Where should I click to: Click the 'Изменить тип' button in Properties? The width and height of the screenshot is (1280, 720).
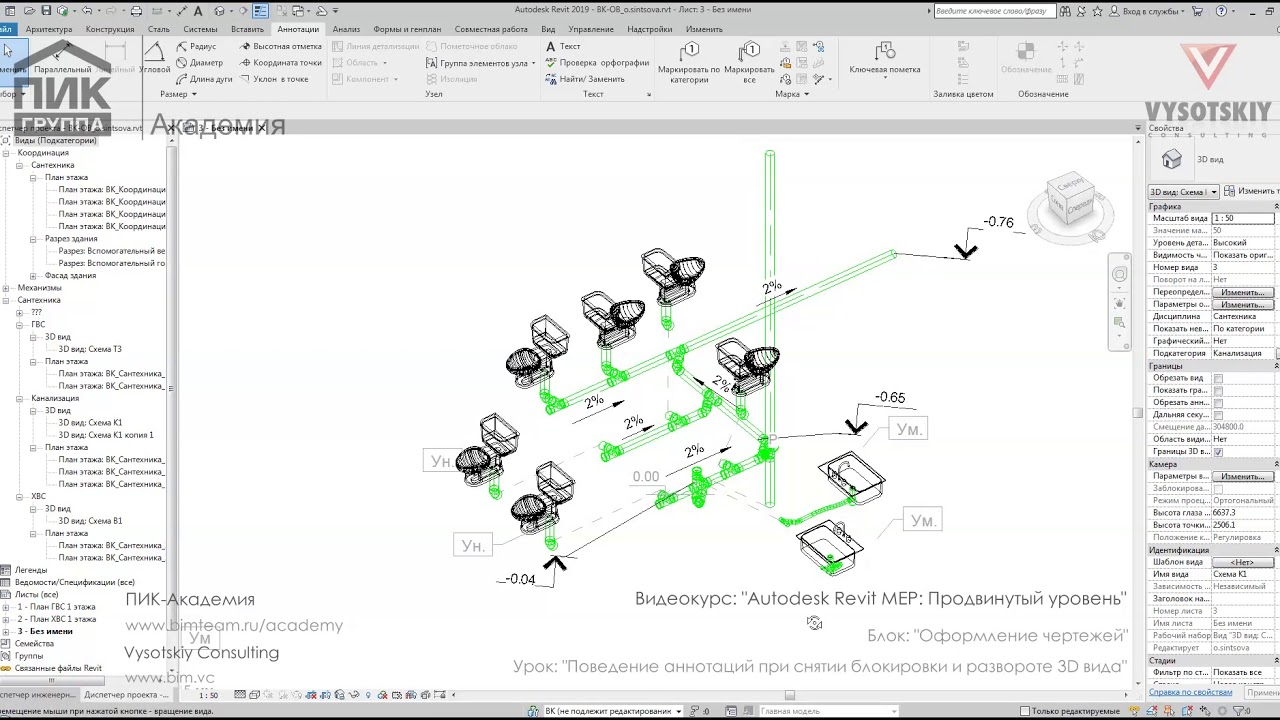1252,191
